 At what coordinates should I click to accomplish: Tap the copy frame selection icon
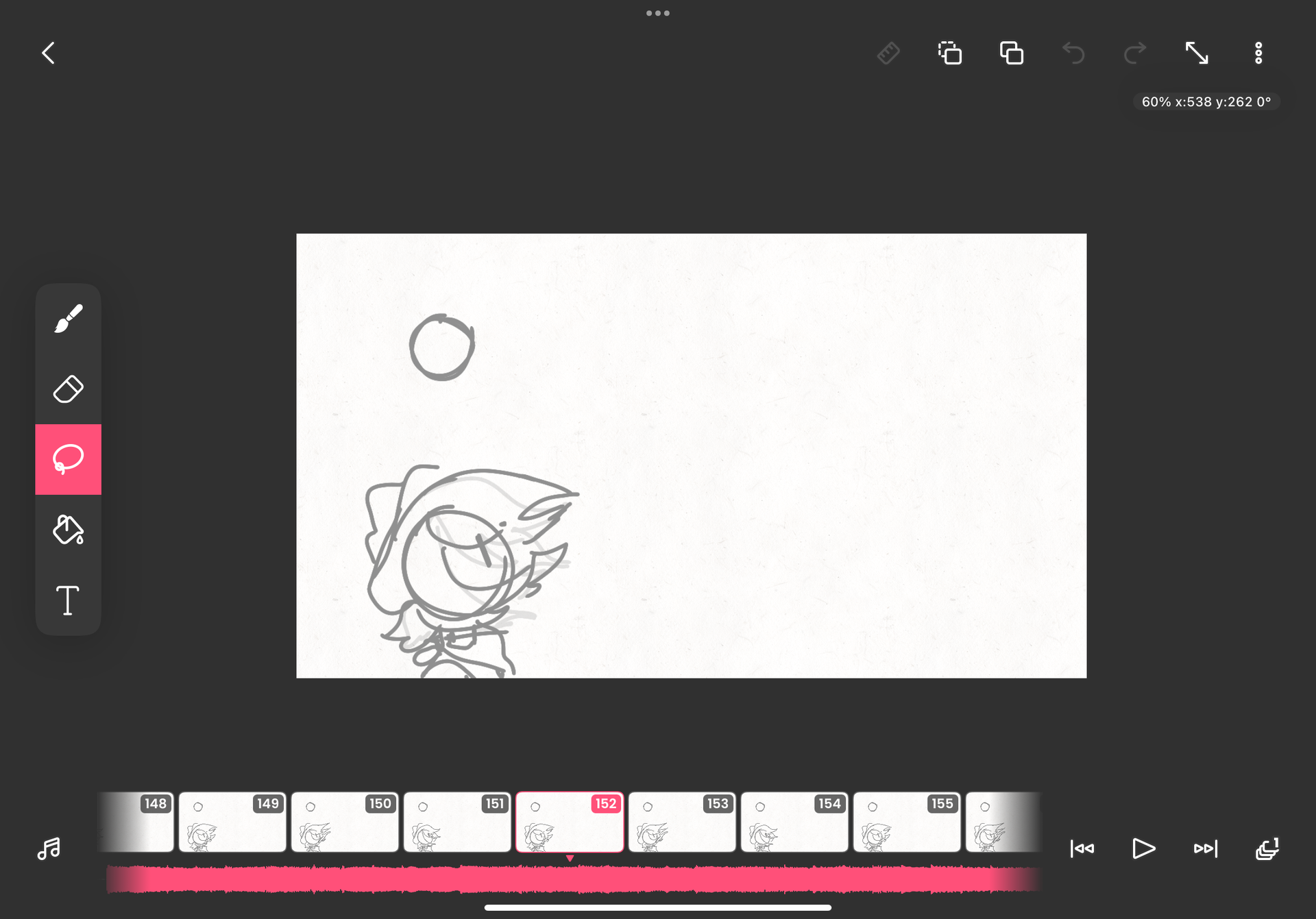pyautogui.click(x=950, y=53)
